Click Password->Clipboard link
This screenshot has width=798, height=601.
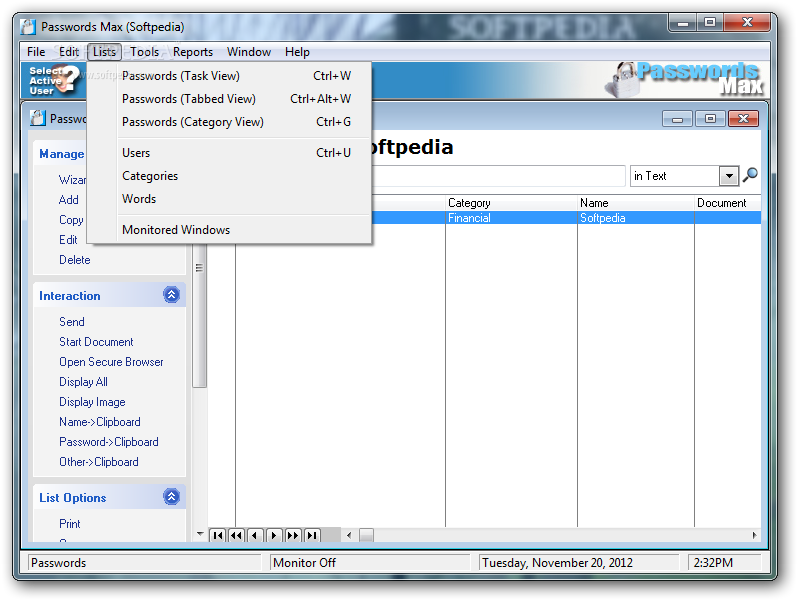109,442
